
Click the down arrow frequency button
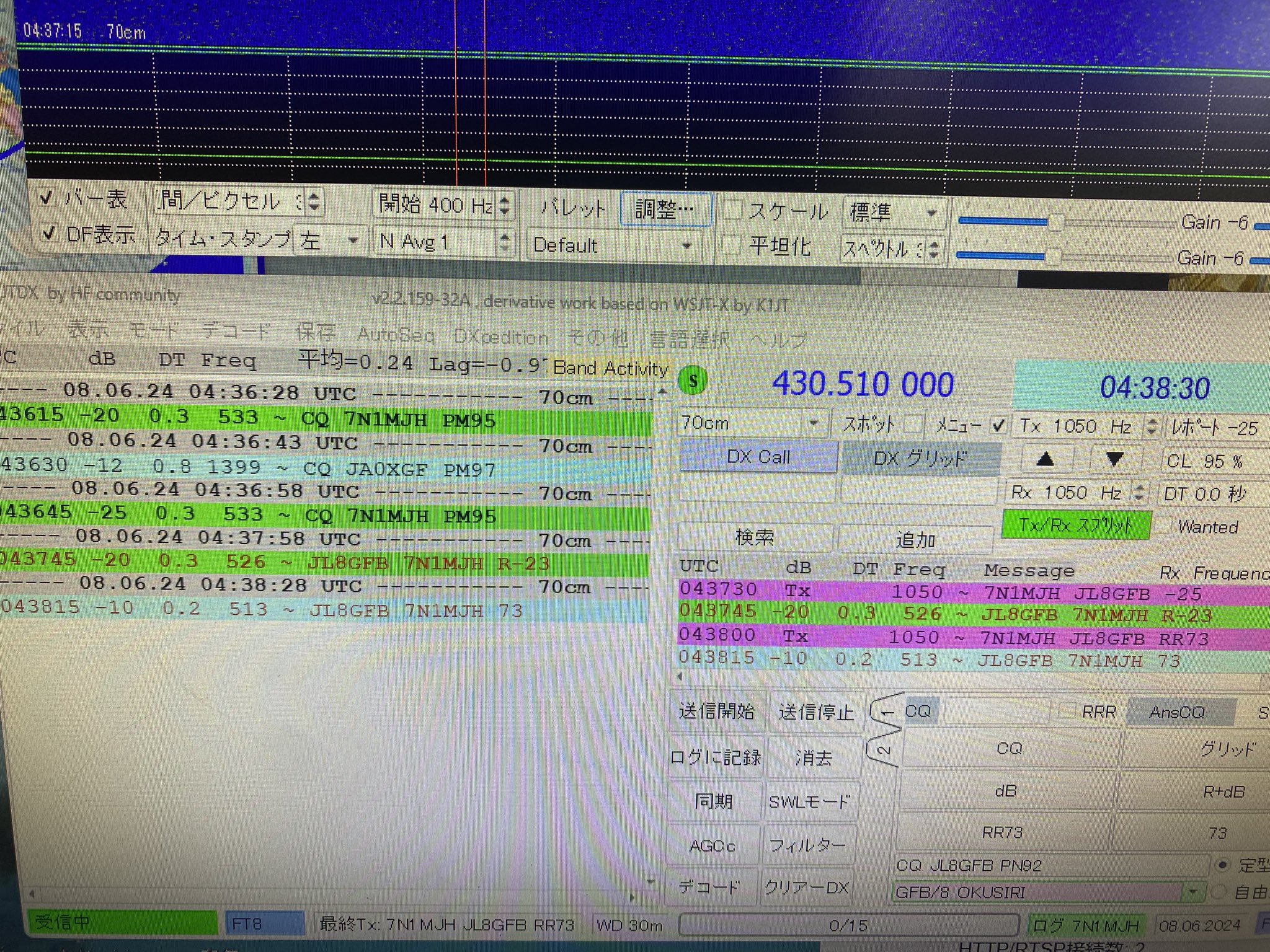point(1114,459)
